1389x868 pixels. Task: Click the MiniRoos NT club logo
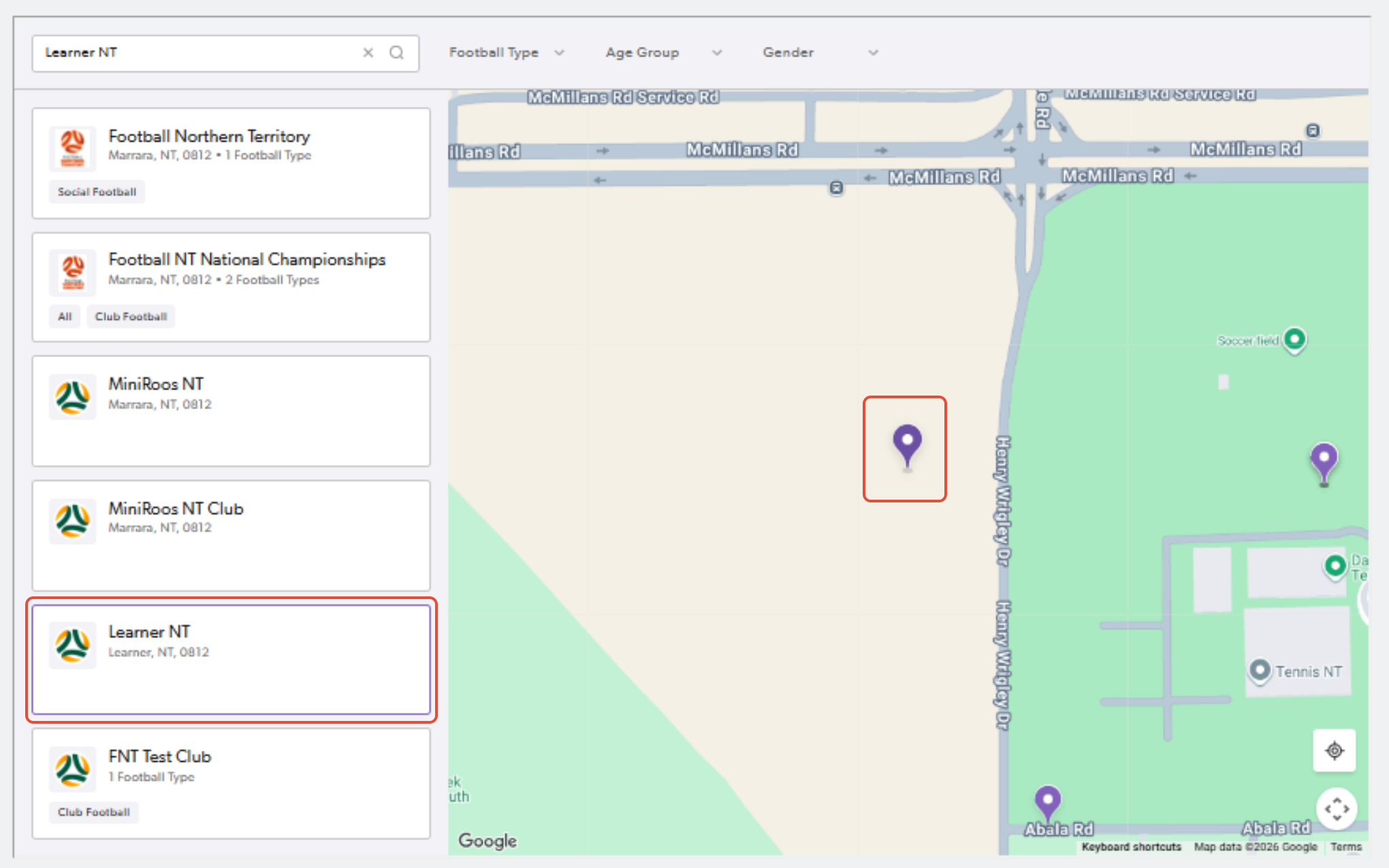click(x=73, y=397)
